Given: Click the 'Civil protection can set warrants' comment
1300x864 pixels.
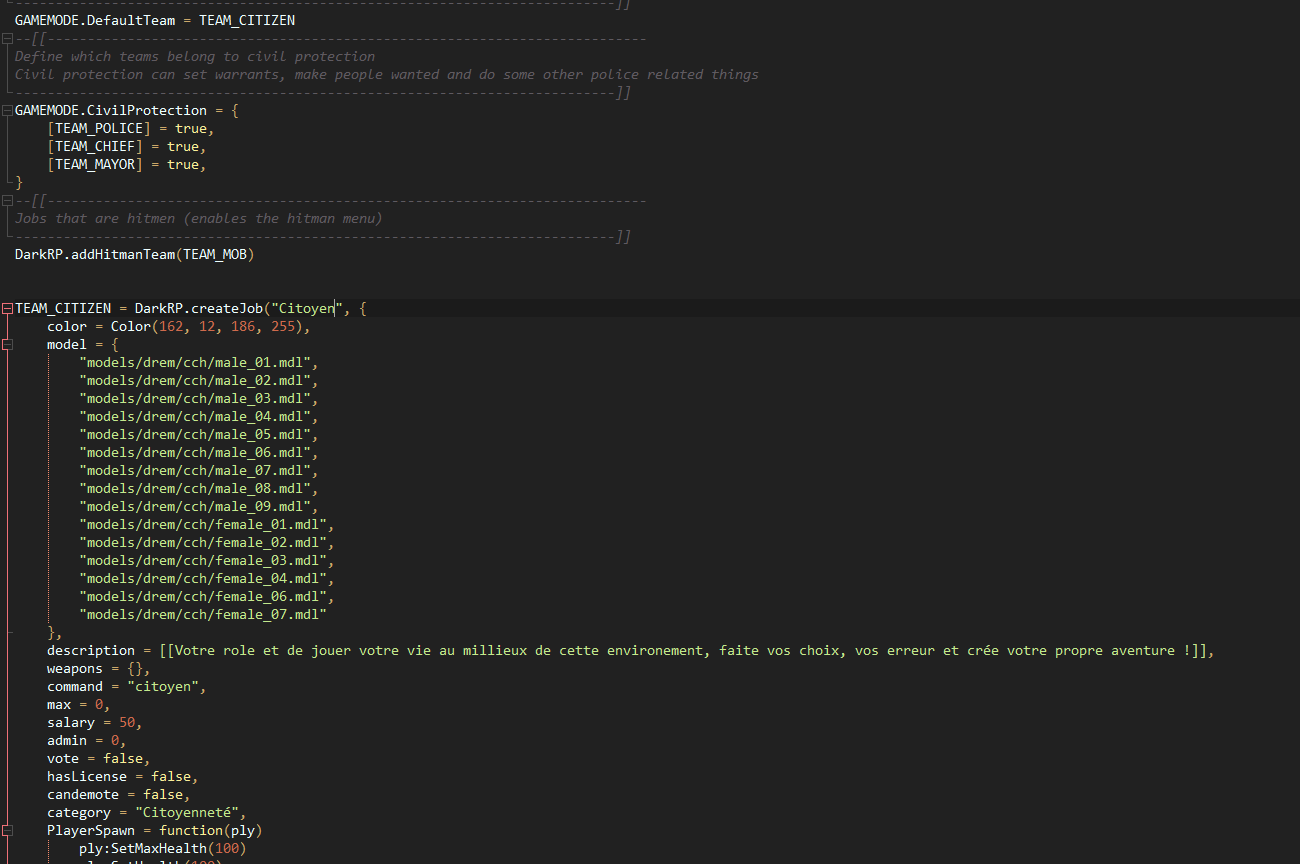Looking at the screenshot, I should pos(387,74).
